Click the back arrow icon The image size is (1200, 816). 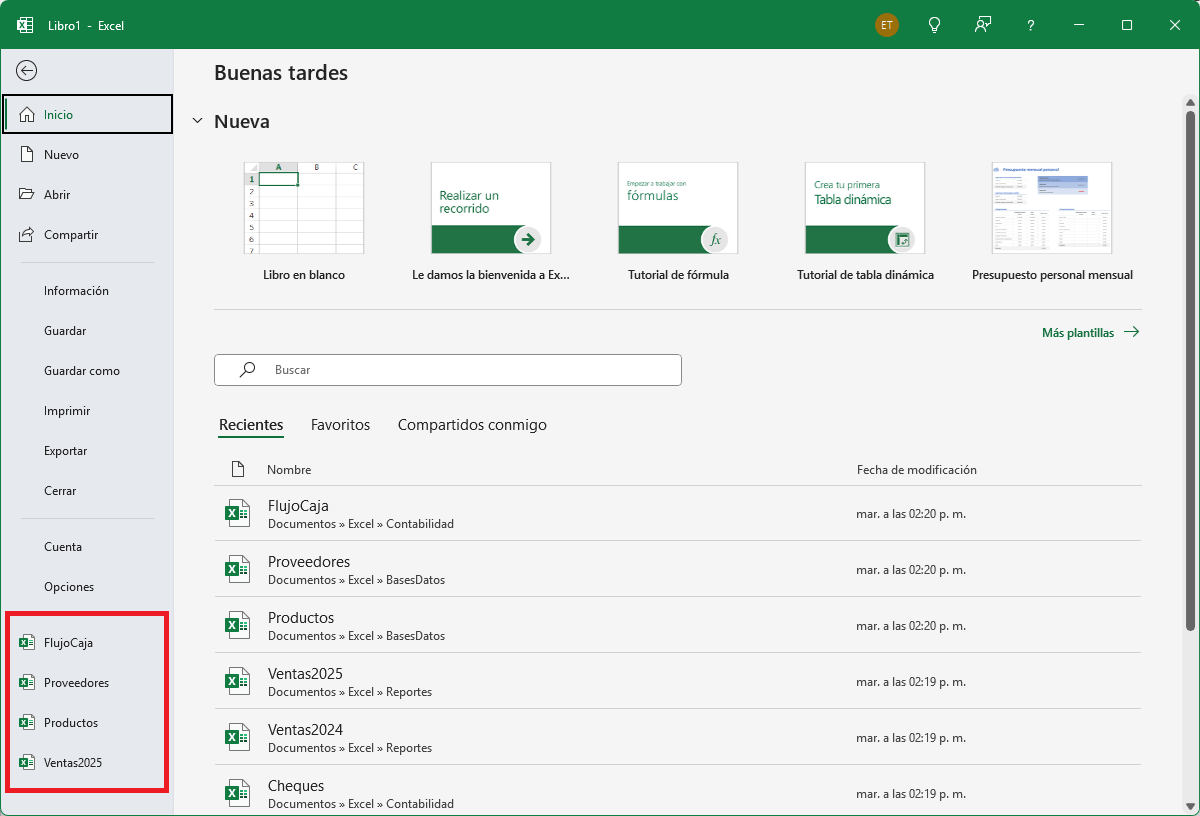coord(27,70)
